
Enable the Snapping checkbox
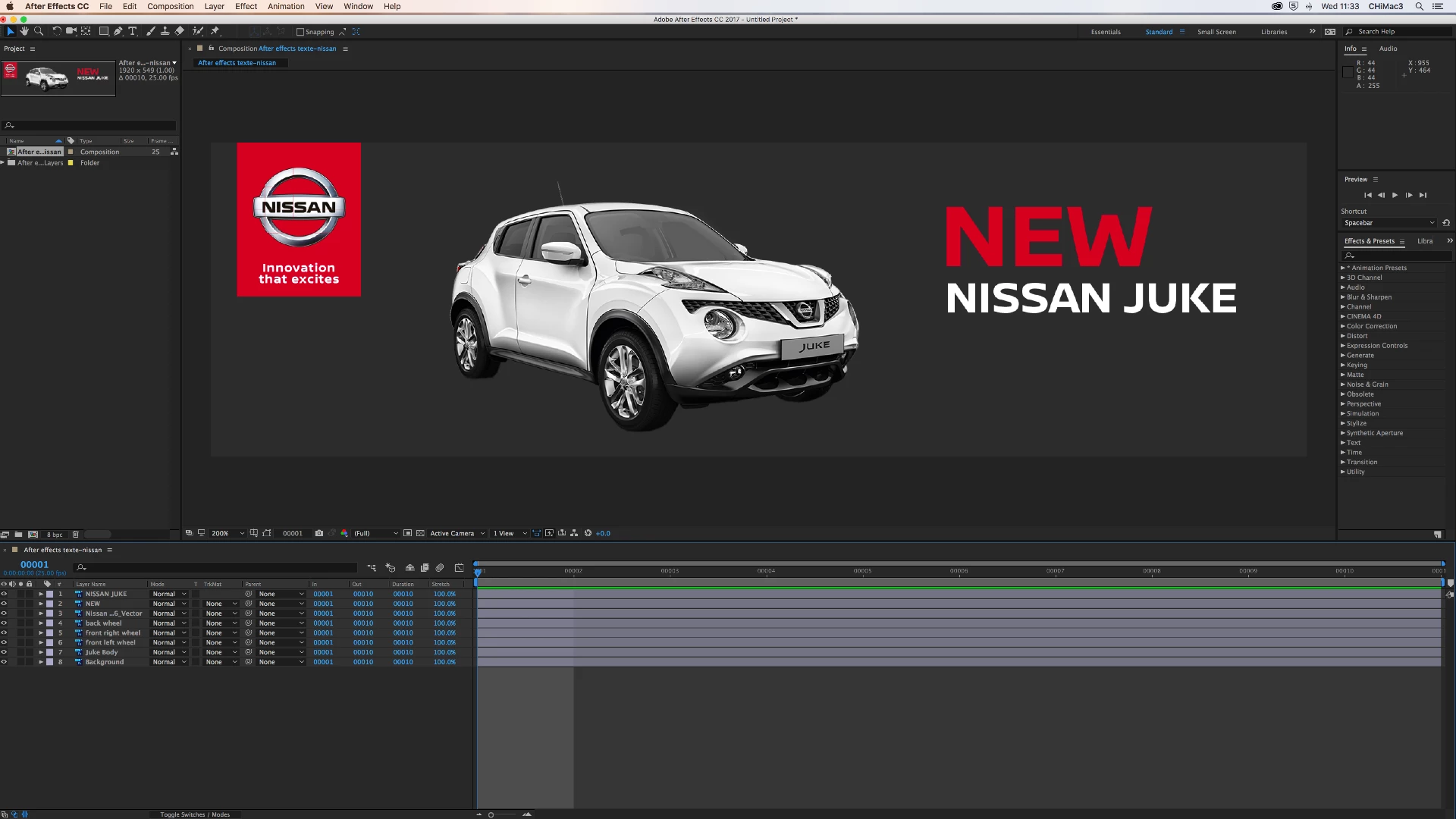tap(300, 32)
